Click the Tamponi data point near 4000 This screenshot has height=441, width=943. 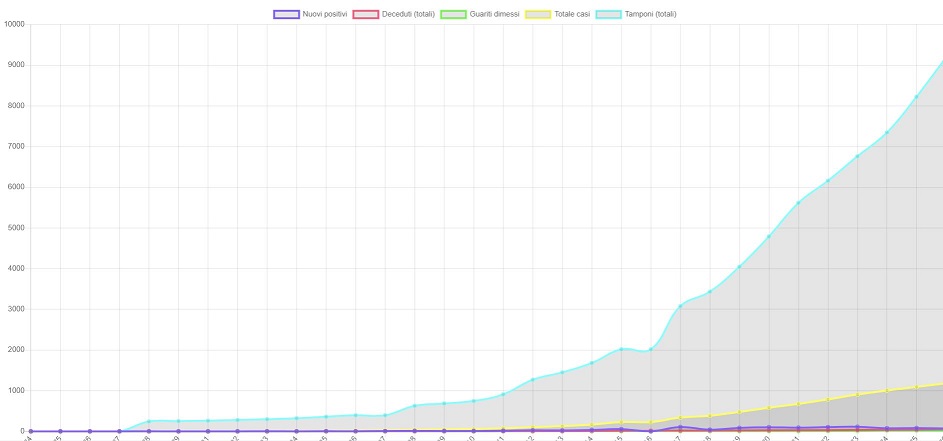click(x=739, y=267)
